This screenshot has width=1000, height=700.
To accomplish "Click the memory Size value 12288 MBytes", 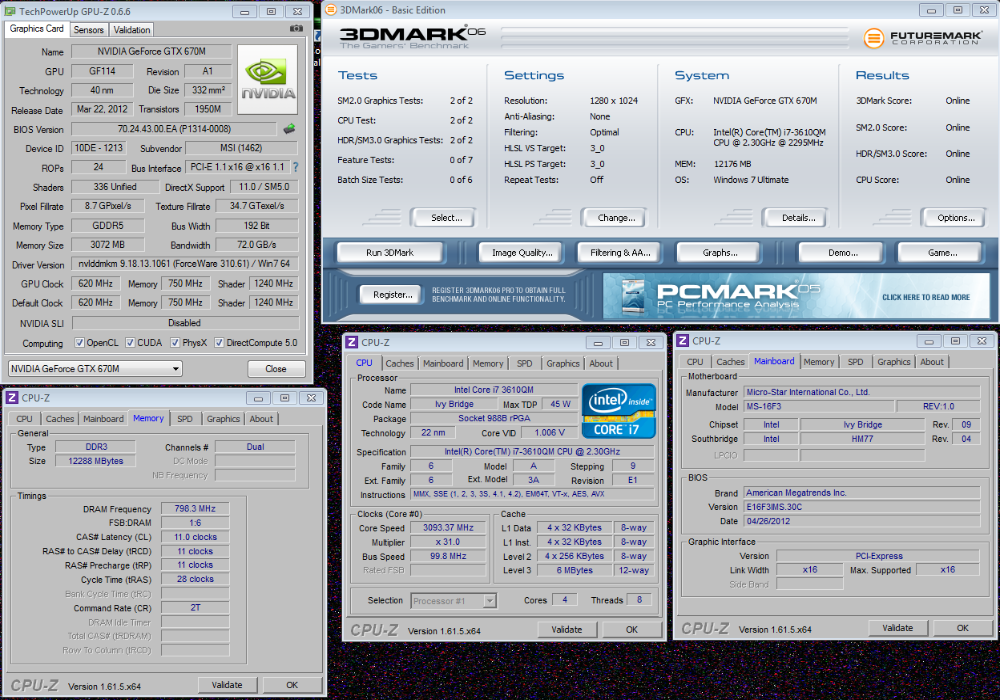I will pyautogui.click(x=96, y=461).
